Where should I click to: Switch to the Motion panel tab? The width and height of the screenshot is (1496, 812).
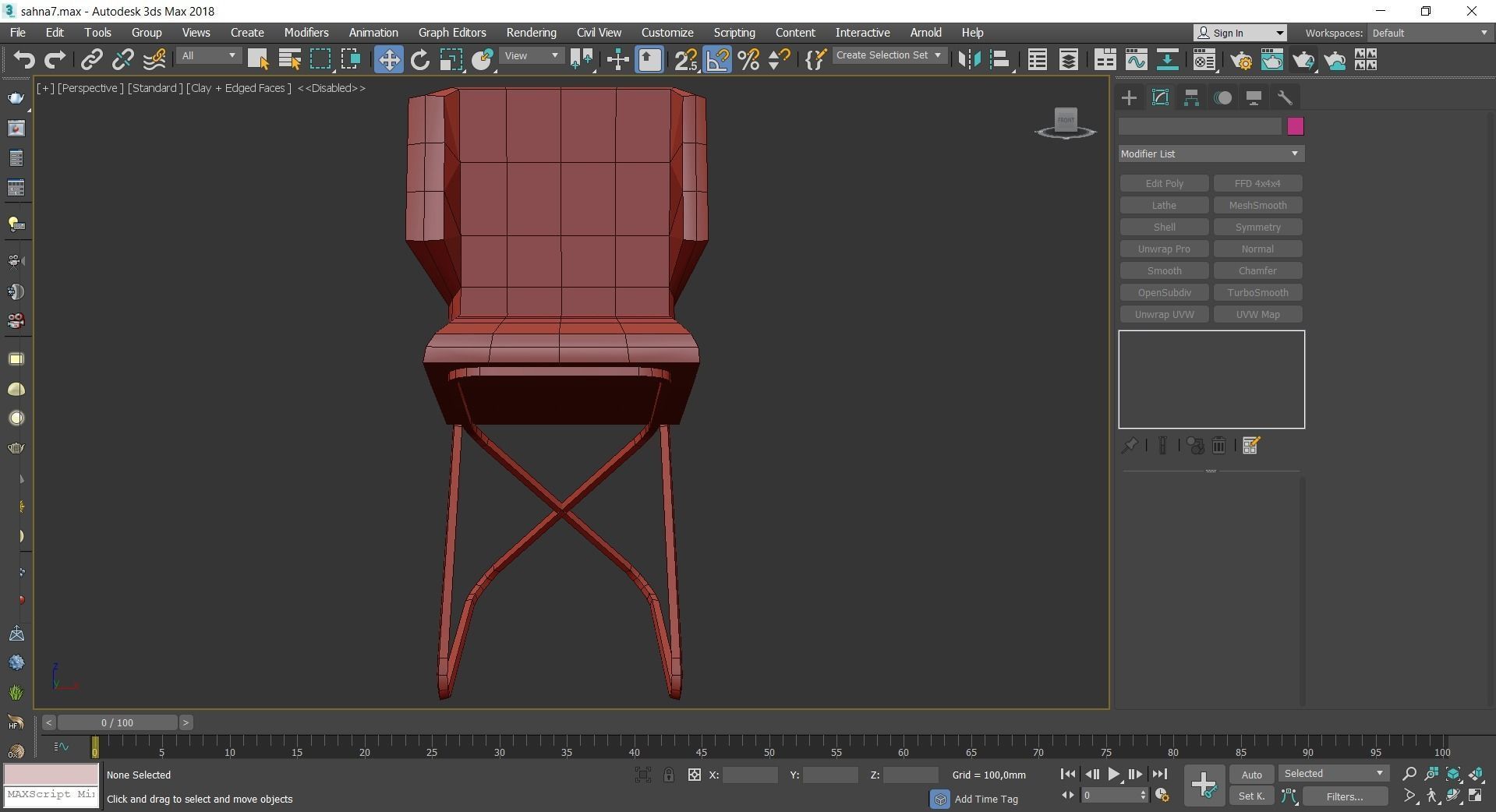(1223, 97)
